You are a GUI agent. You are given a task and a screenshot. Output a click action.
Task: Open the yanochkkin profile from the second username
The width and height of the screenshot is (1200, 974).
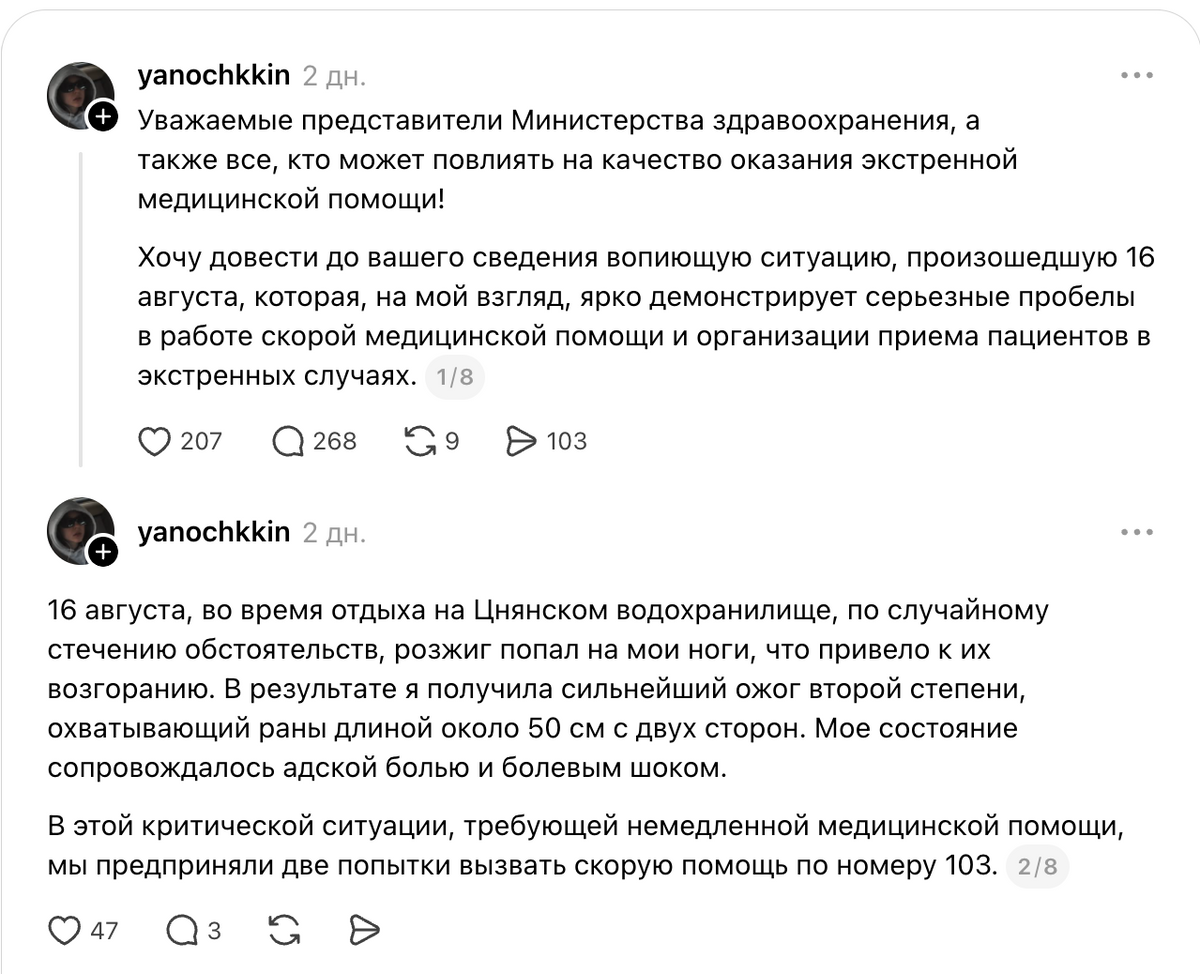coord(213,532)
